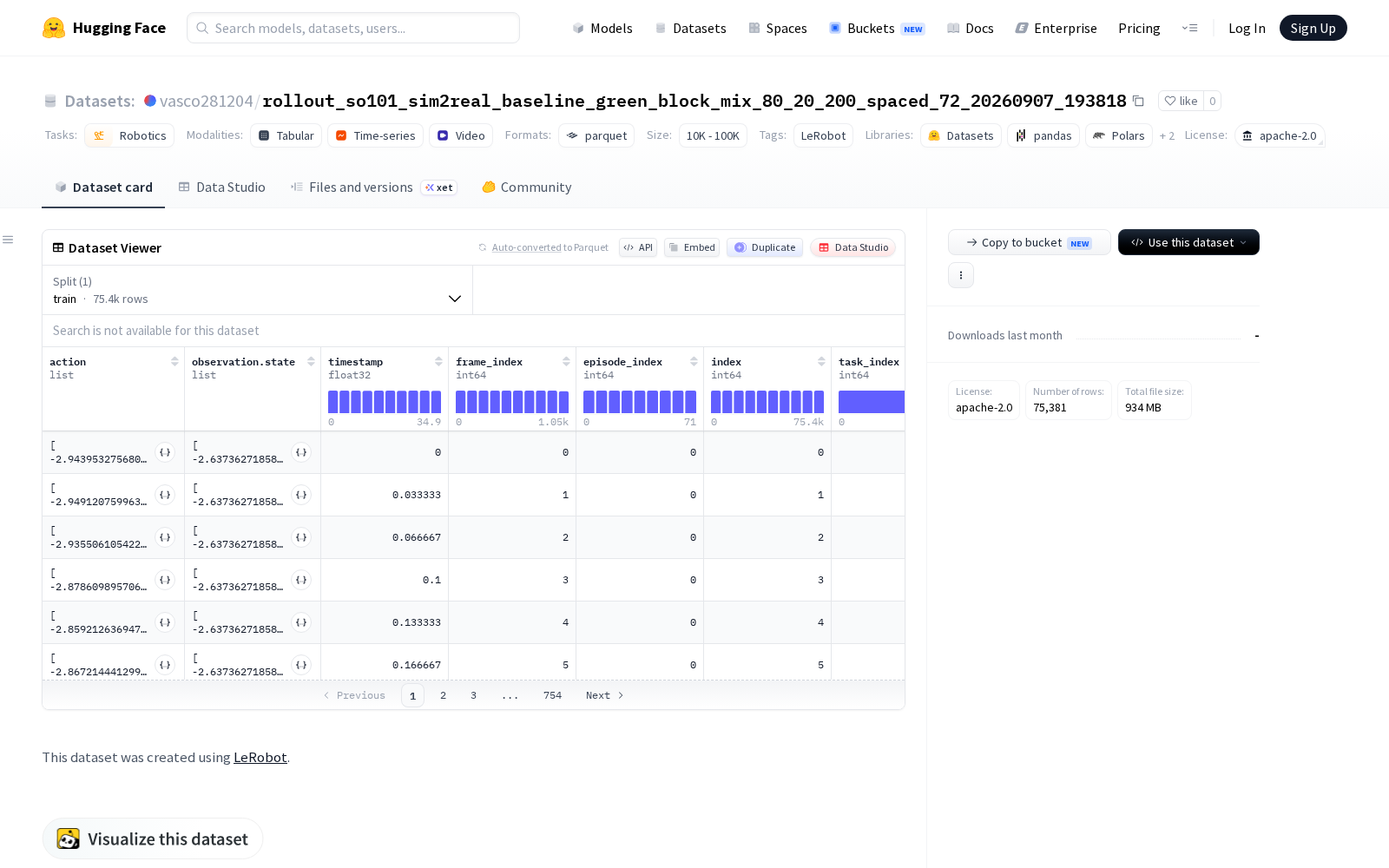Sort by episode_index column arrows
Image resolution: width=1389 pixels, height=868 pixels.
click(x=694, y=362)
